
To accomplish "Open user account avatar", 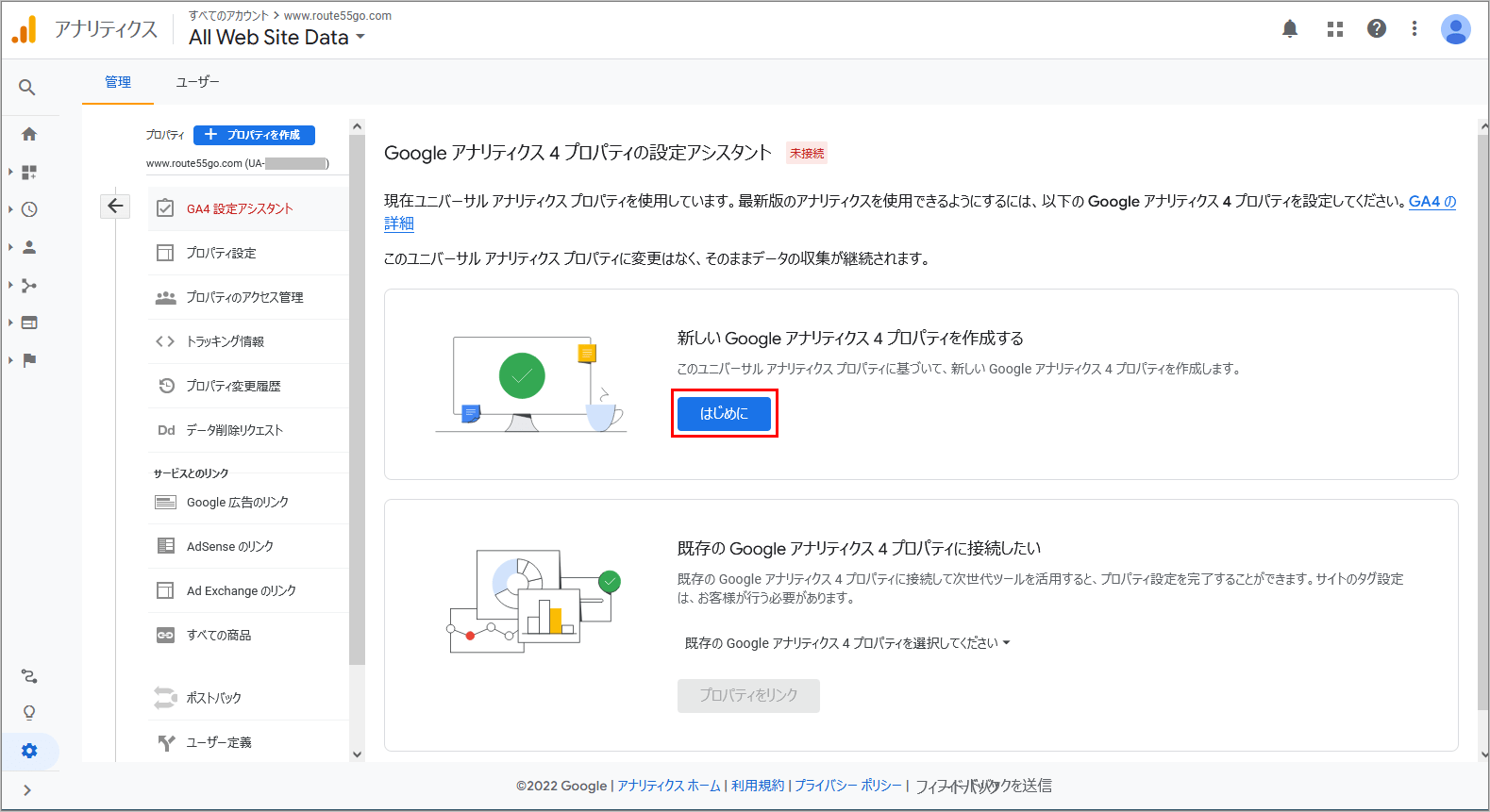I will click(1456, 29).
